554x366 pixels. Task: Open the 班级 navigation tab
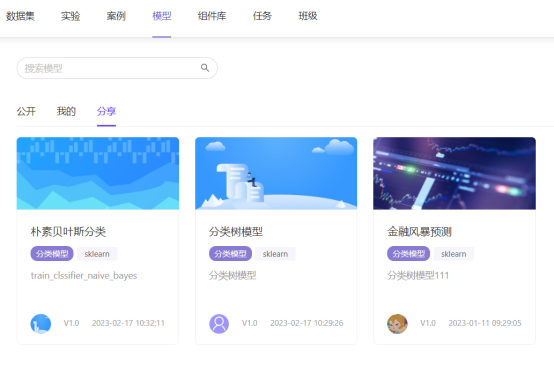[308, 16]
